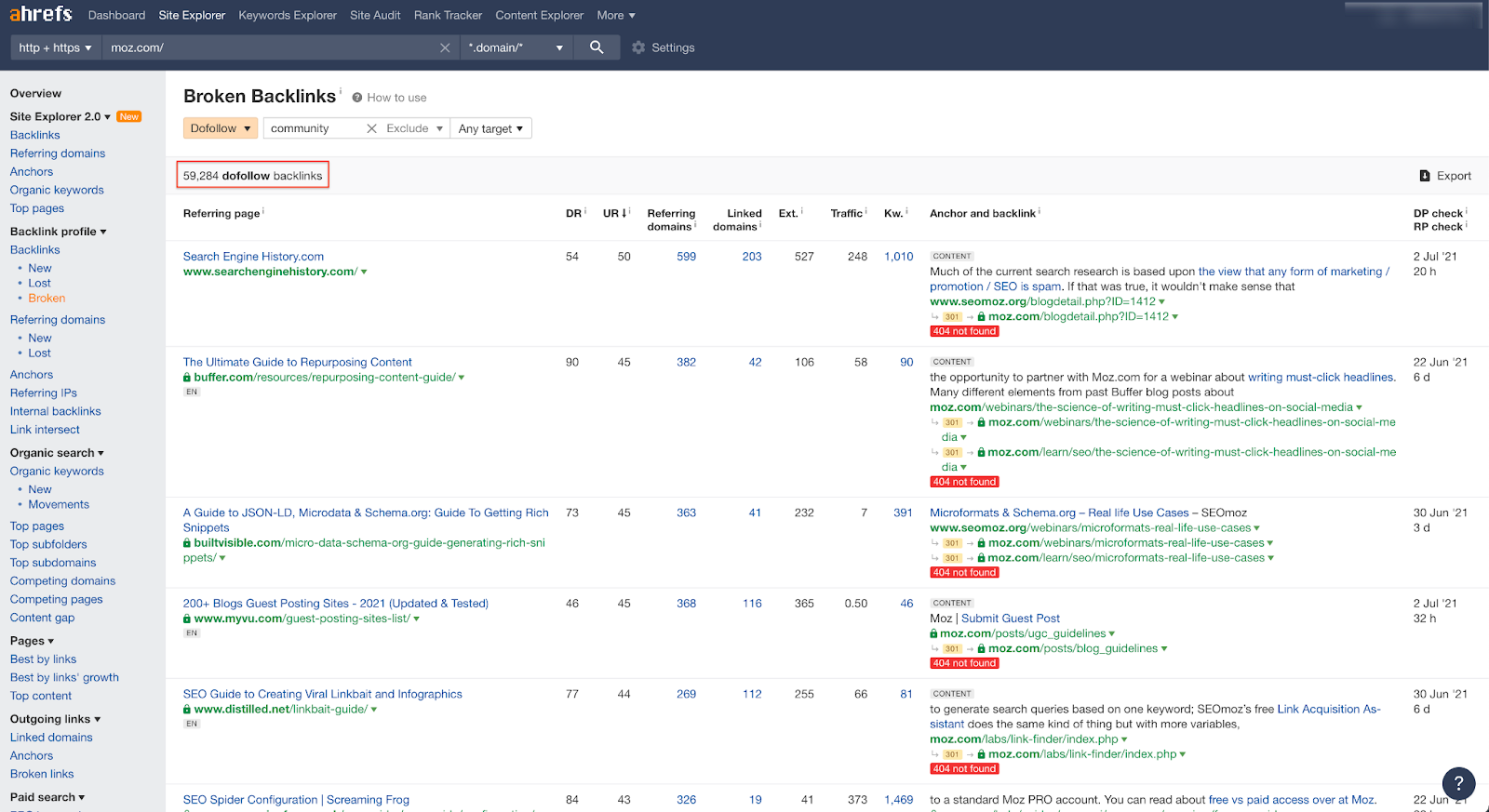Image resolution: width=1489 pixels, height=812 pixels.
Task: Open Linked domains under Outgoing links
Action: (x=51, y=738)
